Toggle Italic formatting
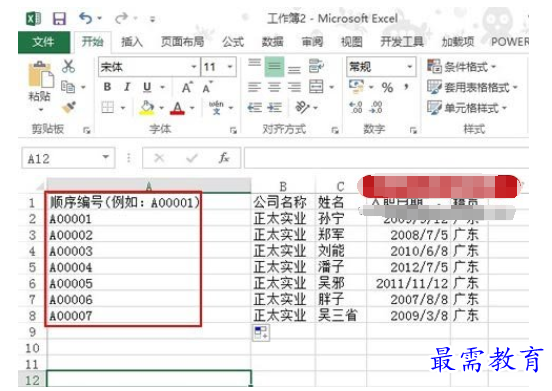 (x=127, y=87)
